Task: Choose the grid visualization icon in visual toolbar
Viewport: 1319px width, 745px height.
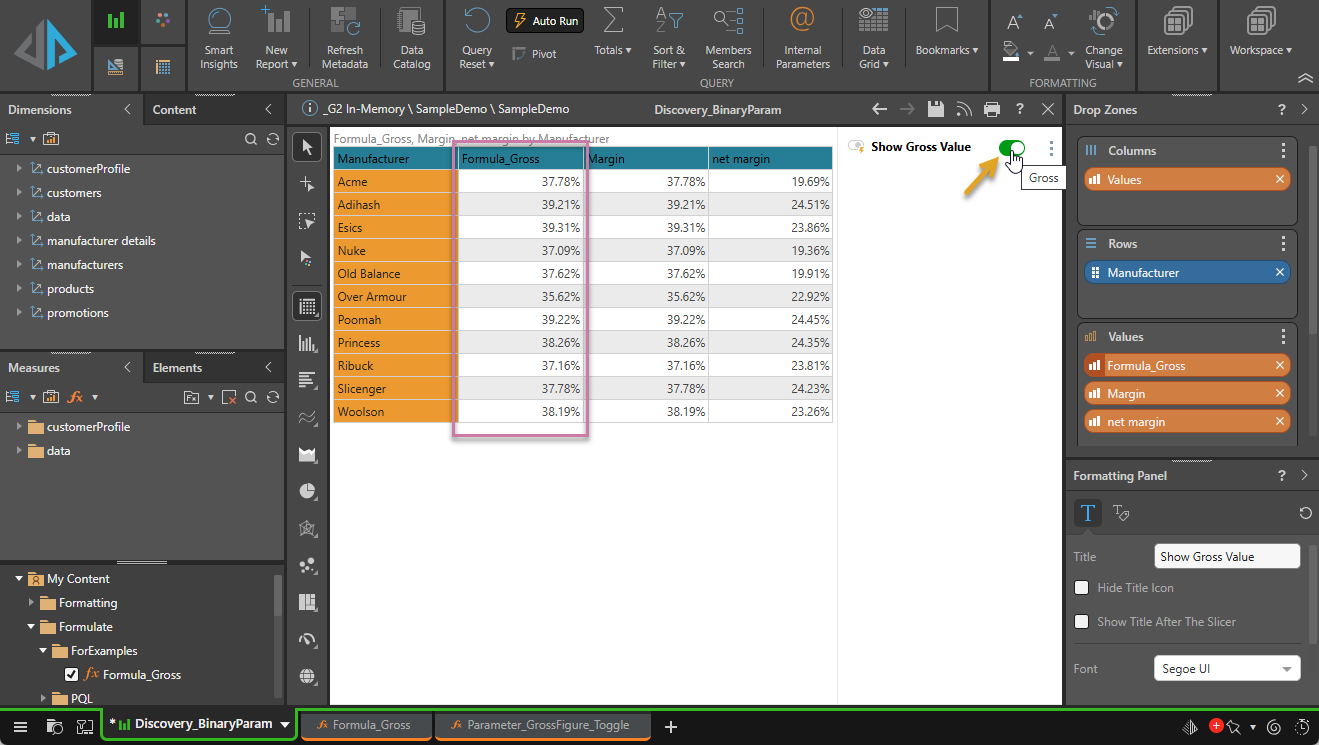Action: pos(307,306)
